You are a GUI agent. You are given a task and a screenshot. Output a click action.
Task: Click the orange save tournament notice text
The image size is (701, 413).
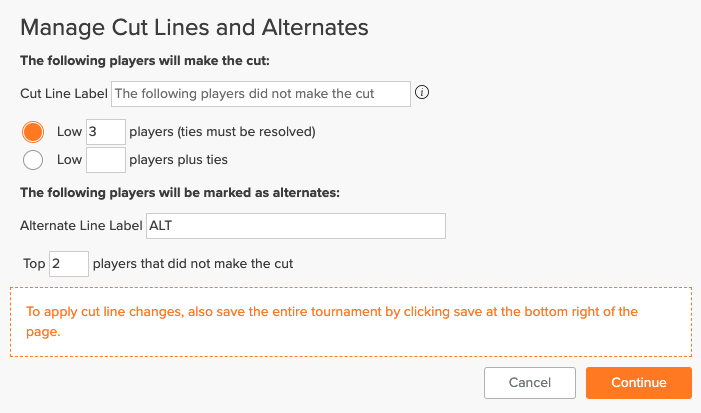[332, 321]
